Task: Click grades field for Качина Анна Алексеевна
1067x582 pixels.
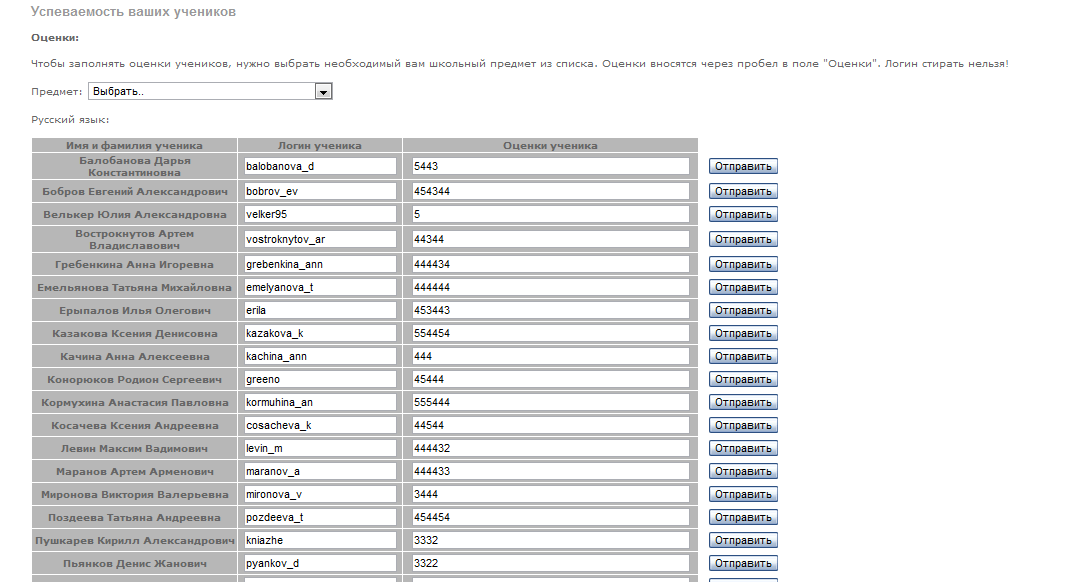Action: [x=550, y=356]
